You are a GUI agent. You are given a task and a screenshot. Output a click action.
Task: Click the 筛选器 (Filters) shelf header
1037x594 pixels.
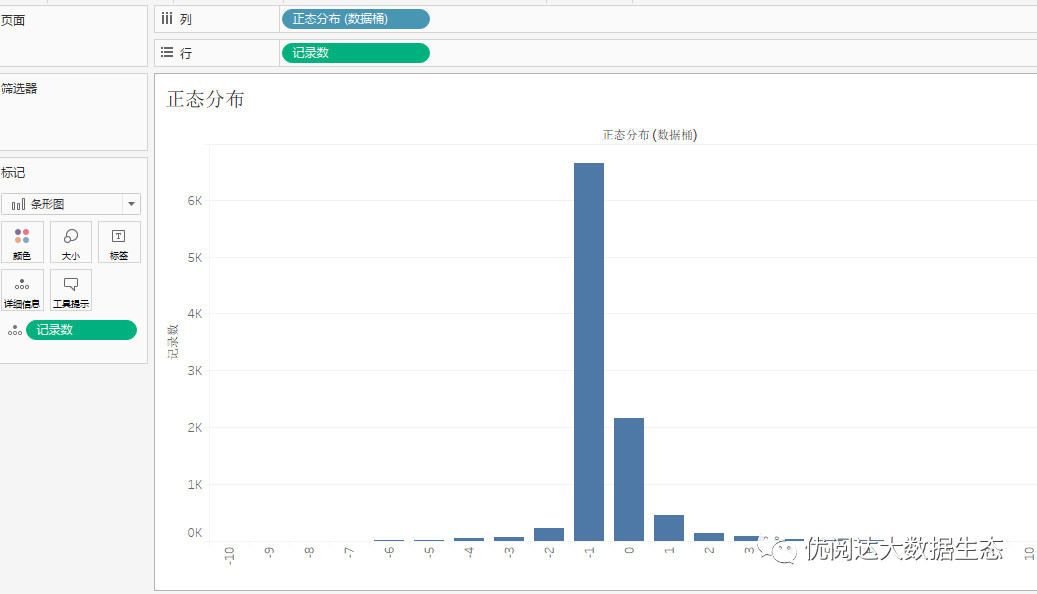point(18,88)
